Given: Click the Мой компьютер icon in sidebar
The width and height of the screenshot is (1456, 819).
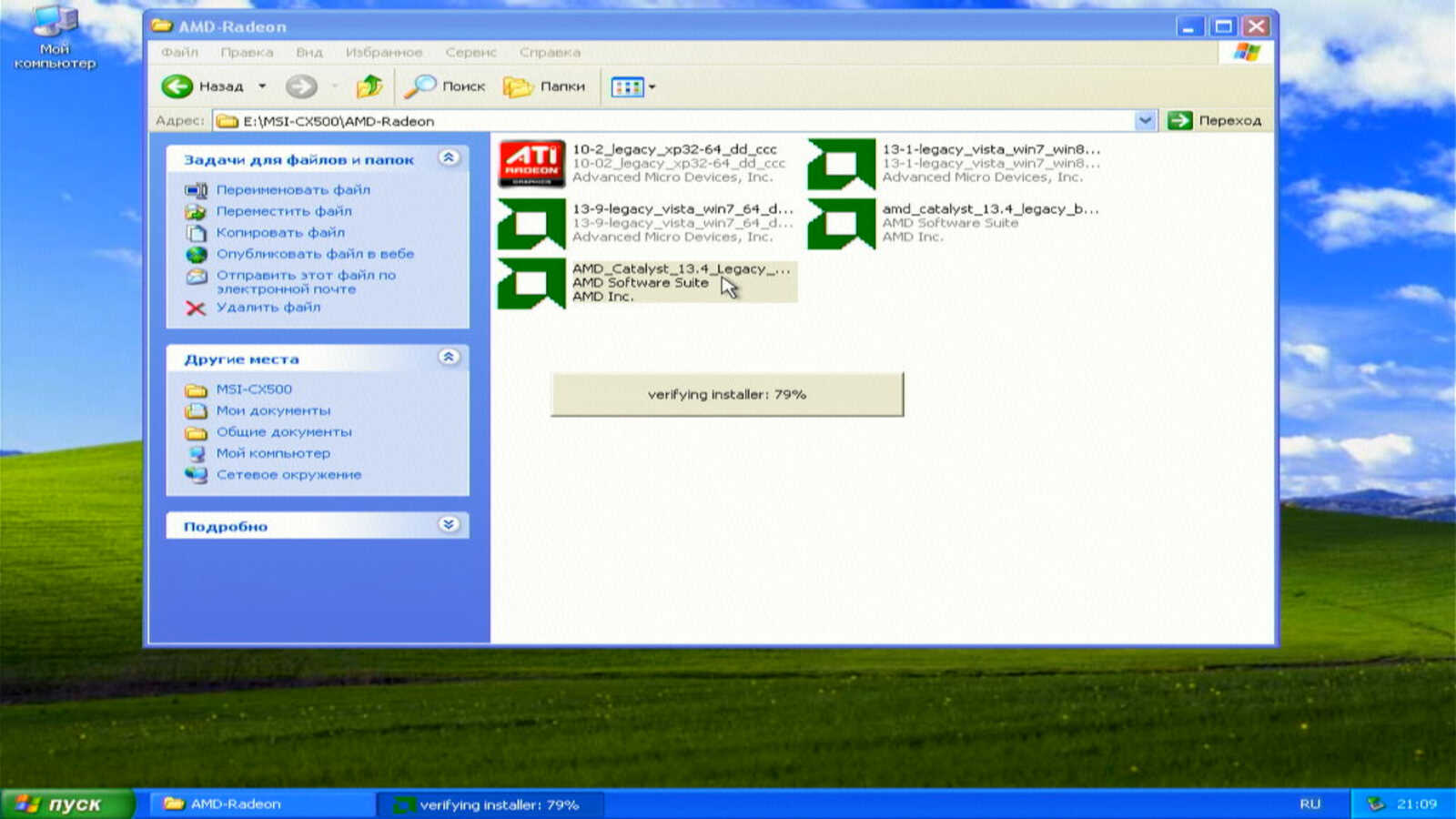Looking at the screenshot, I should coord(196,453).
